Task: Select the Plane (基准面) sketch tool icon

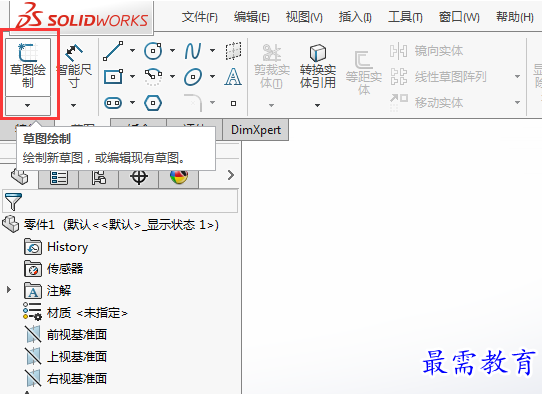Action: pos(233,51)
